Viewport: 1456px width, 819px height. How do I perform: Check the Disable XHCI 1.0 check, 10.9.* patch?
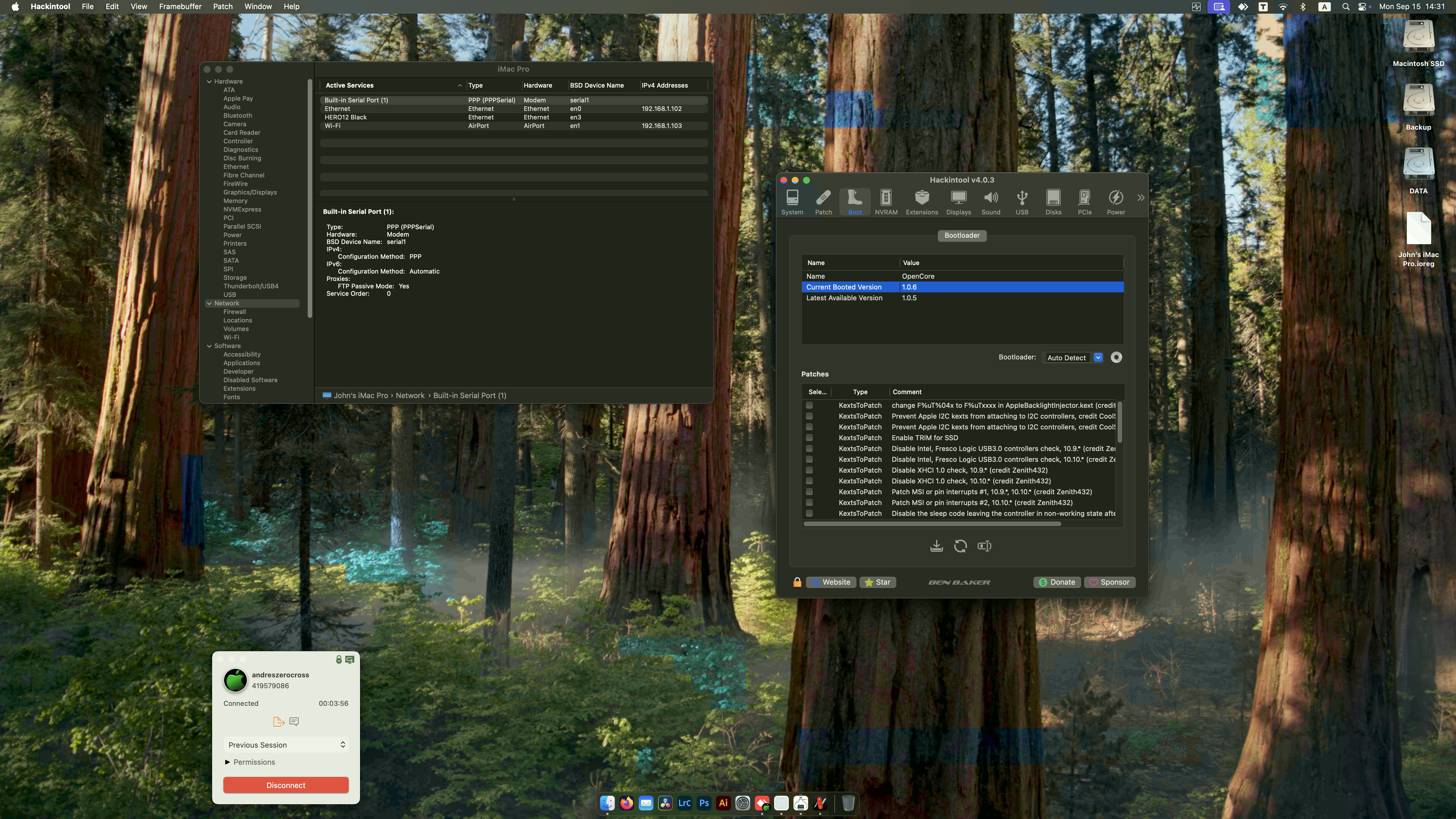(809, 470)
